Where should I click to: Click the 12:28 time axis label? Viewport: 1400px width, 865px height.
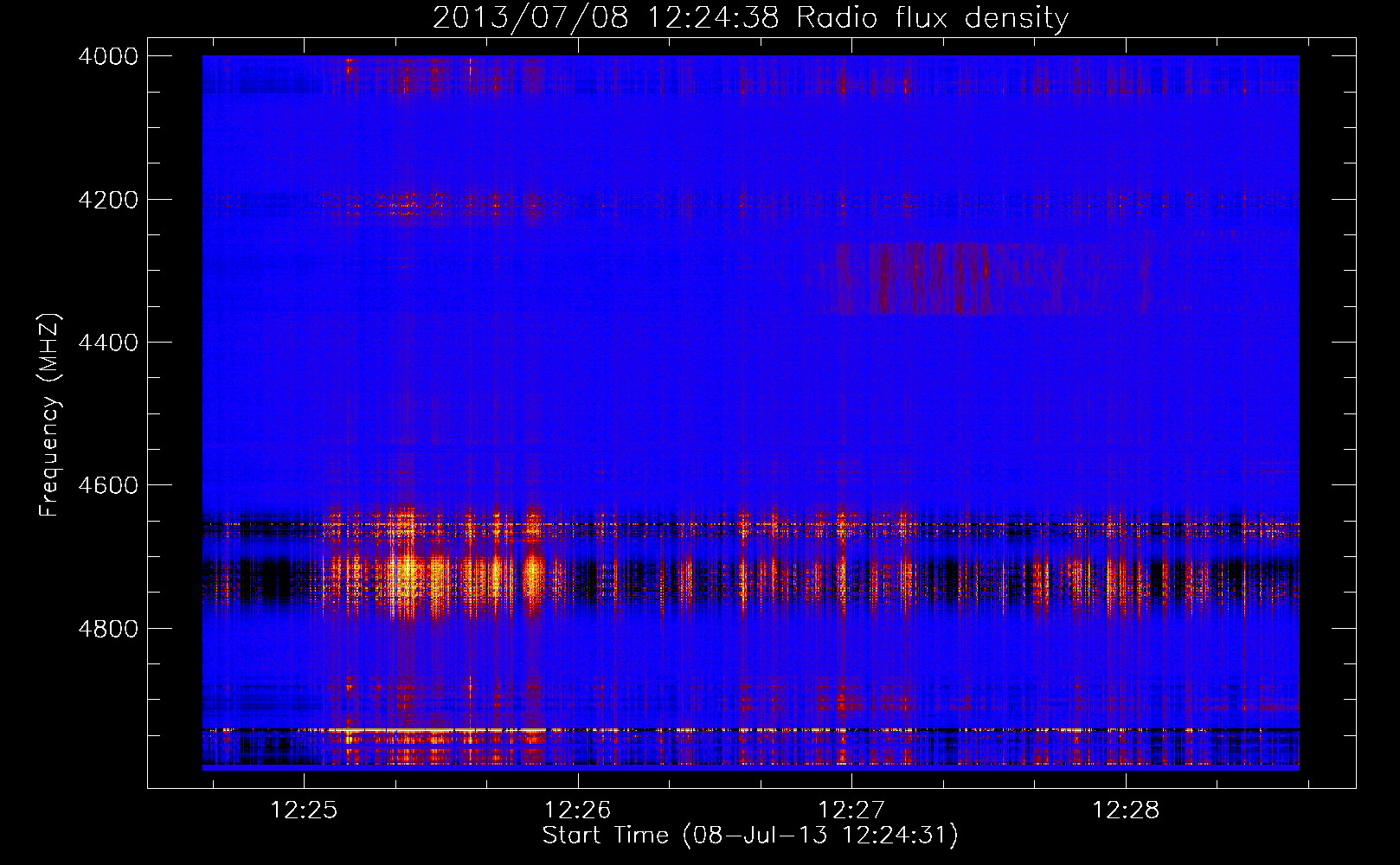[1126, 810]
